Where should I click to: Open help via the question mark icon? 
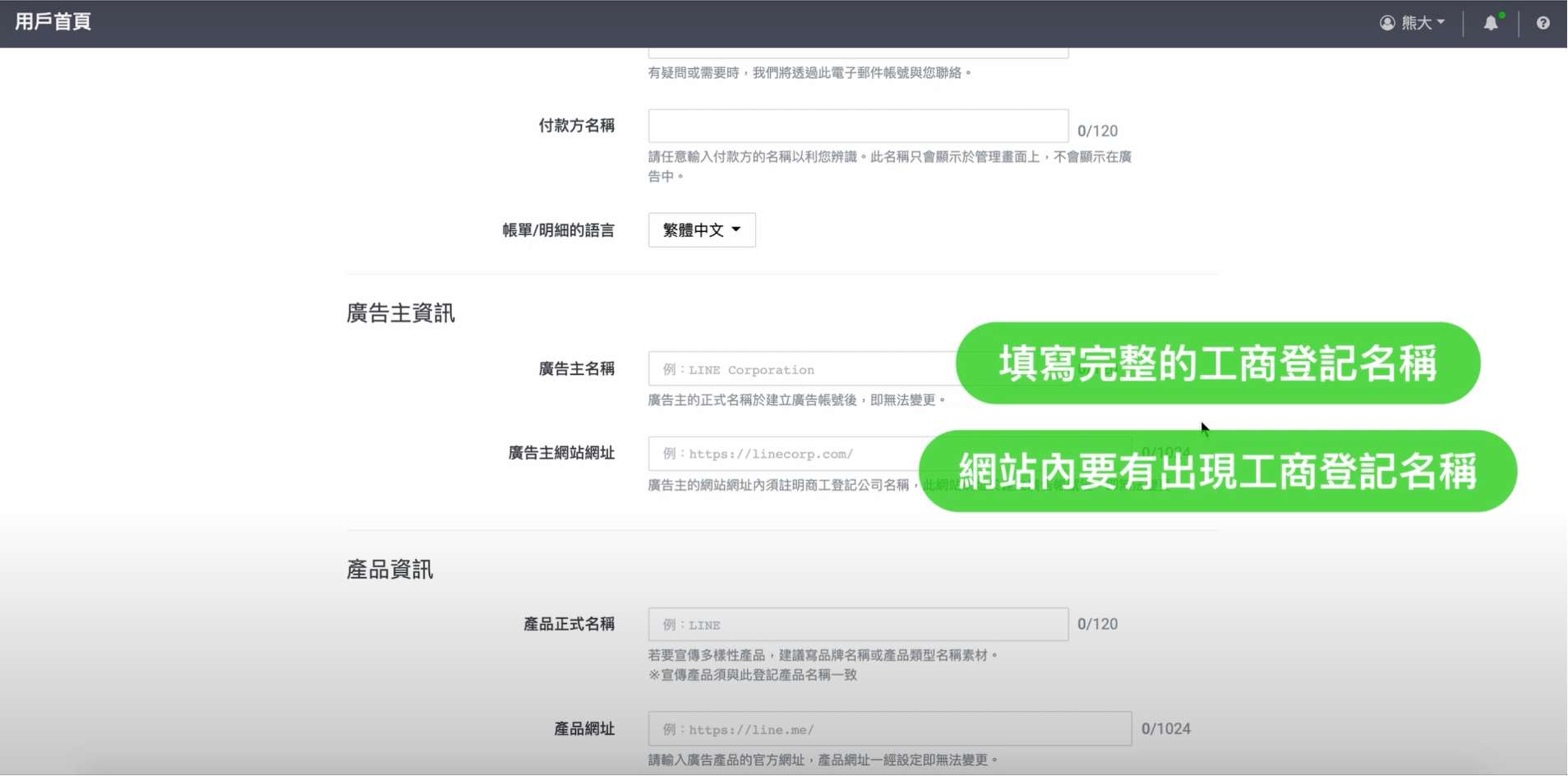tap(1543, 23)
